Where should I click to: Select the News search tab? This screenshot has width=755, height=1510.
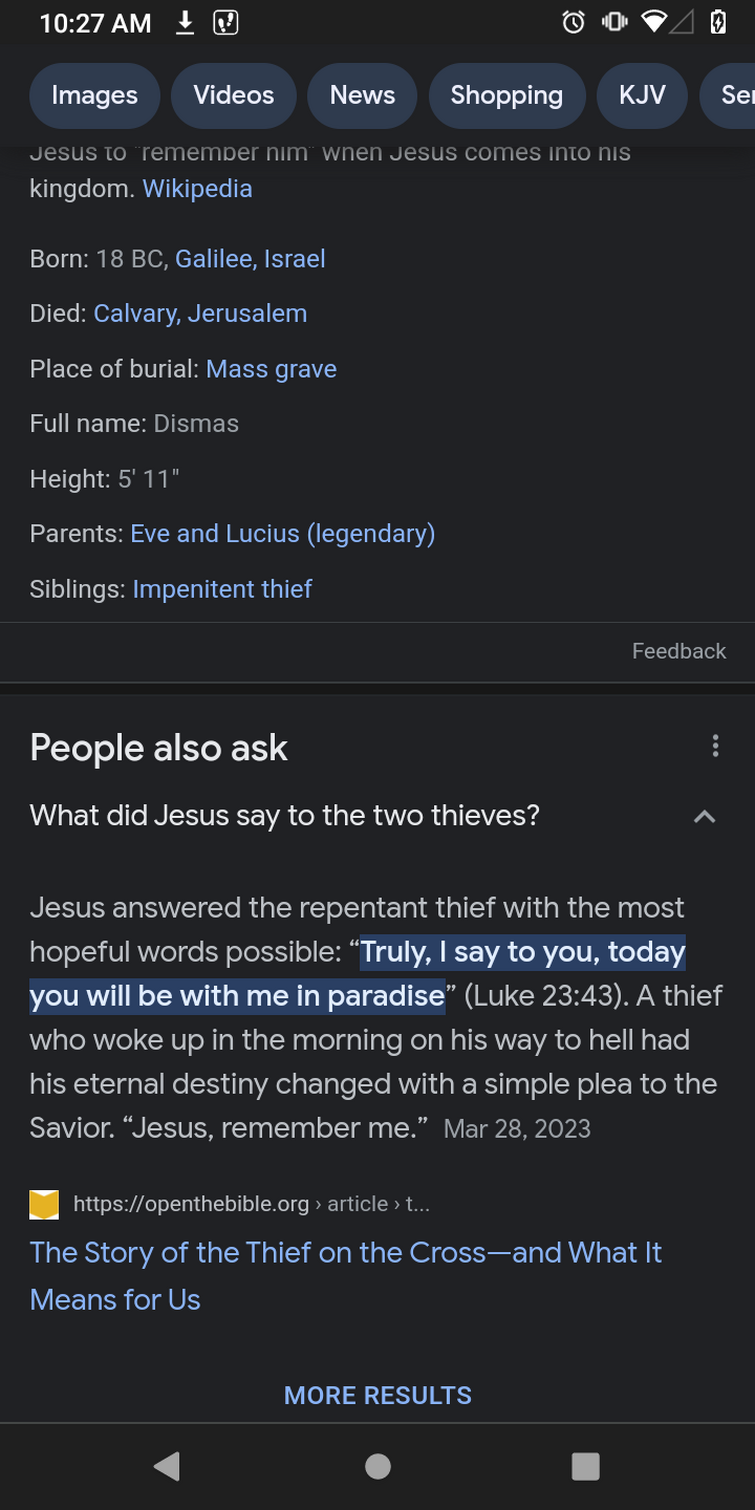[362, 95]
